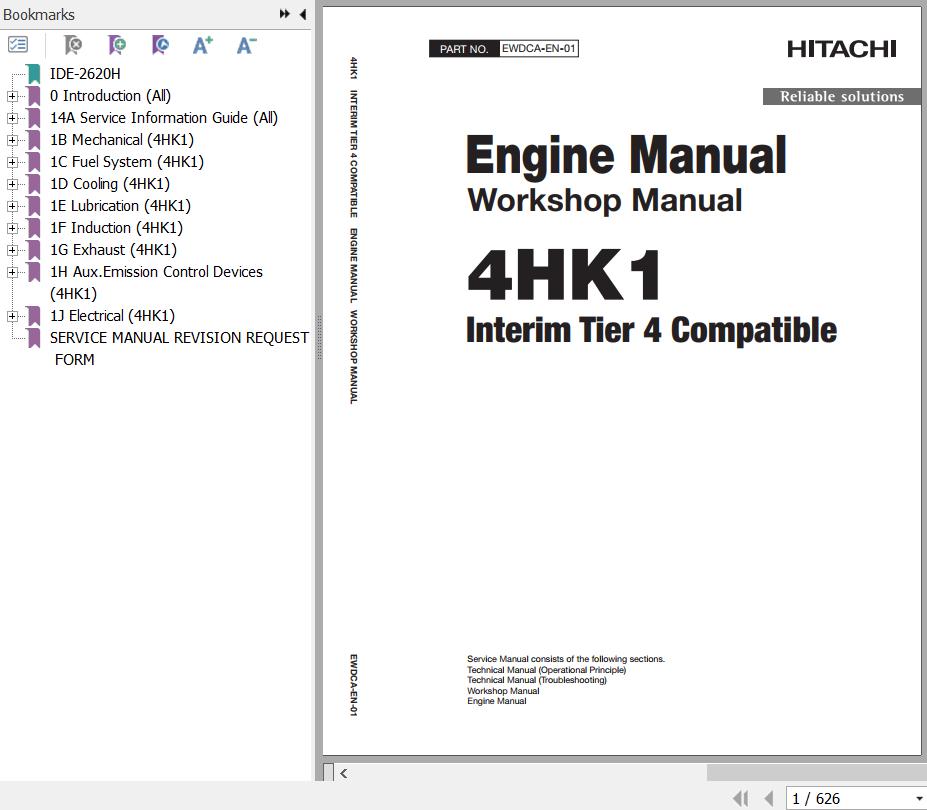Expand the 1D Cooling (4HK1) node
Image resolution: width=927 pixels, height=810 pixels.
12,184
